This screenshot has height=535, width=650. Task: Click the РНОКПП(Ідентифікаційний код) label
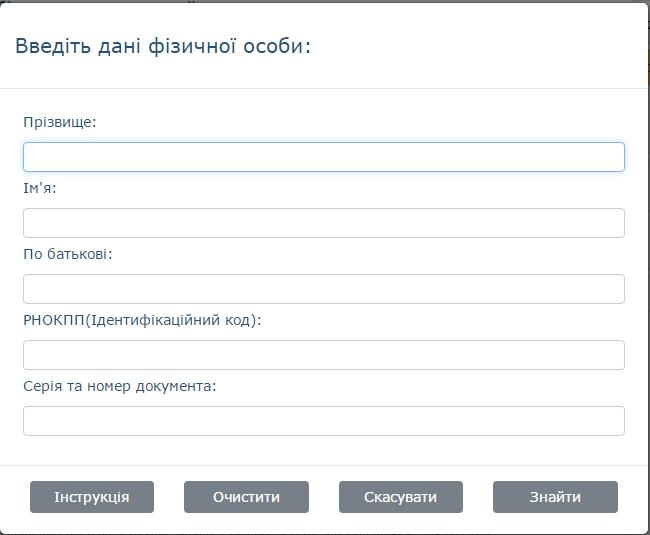142,320
